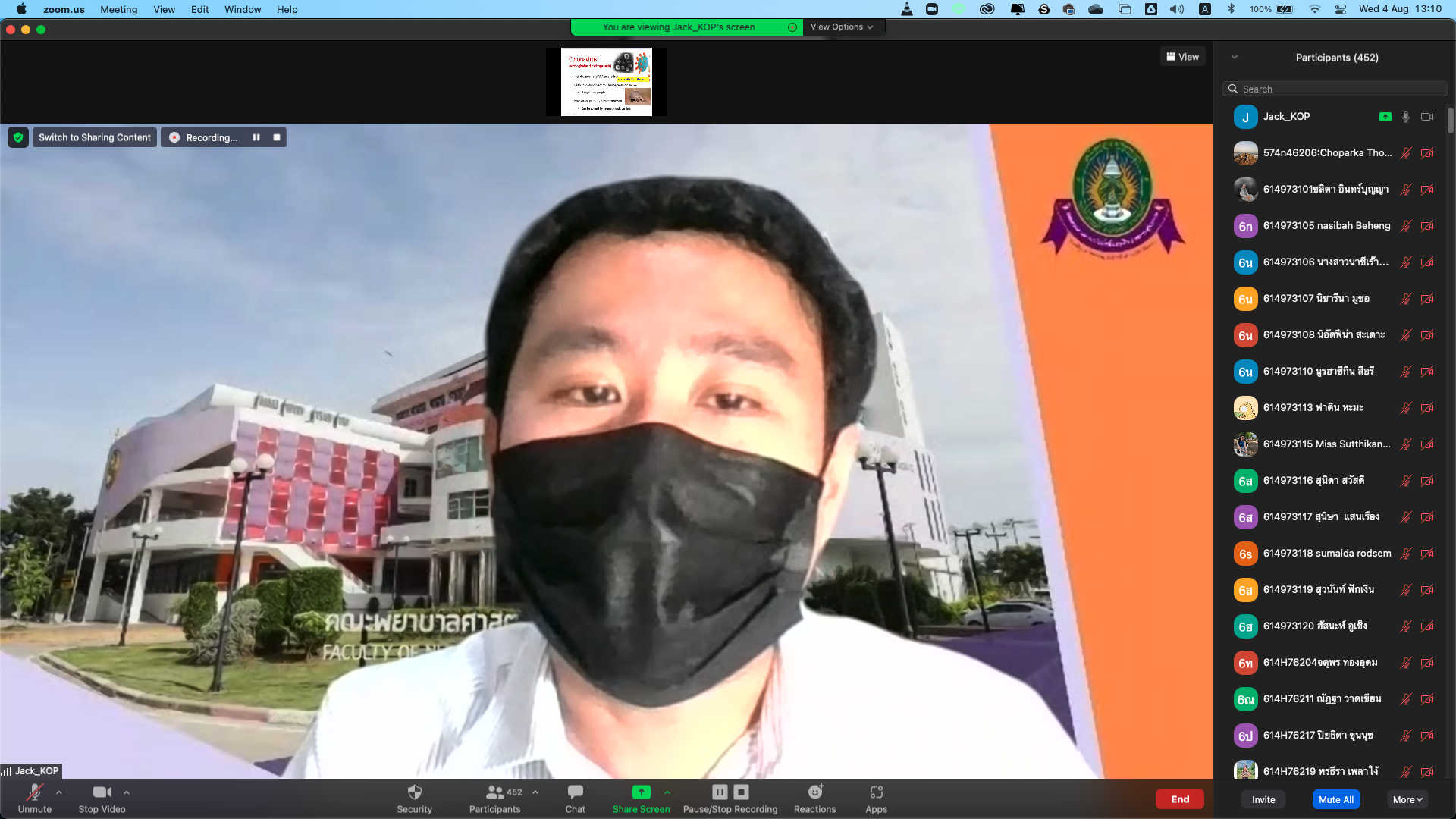The height and width of the screenshot is (819, 1456).
Task: Open the Security shield icon
Action: [414, 792]
